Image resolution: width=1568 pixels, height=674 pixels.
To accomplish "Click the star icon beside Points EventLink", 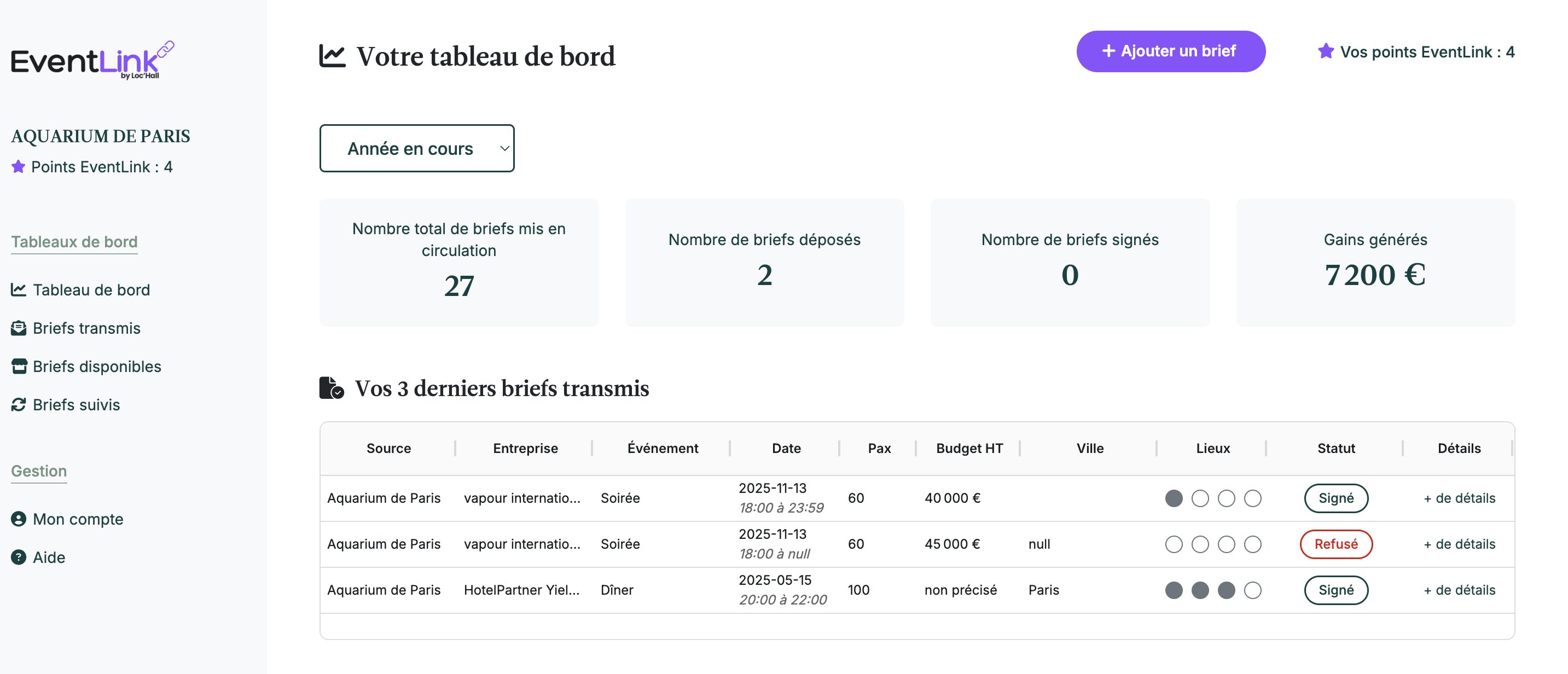I will pos(18,166).
